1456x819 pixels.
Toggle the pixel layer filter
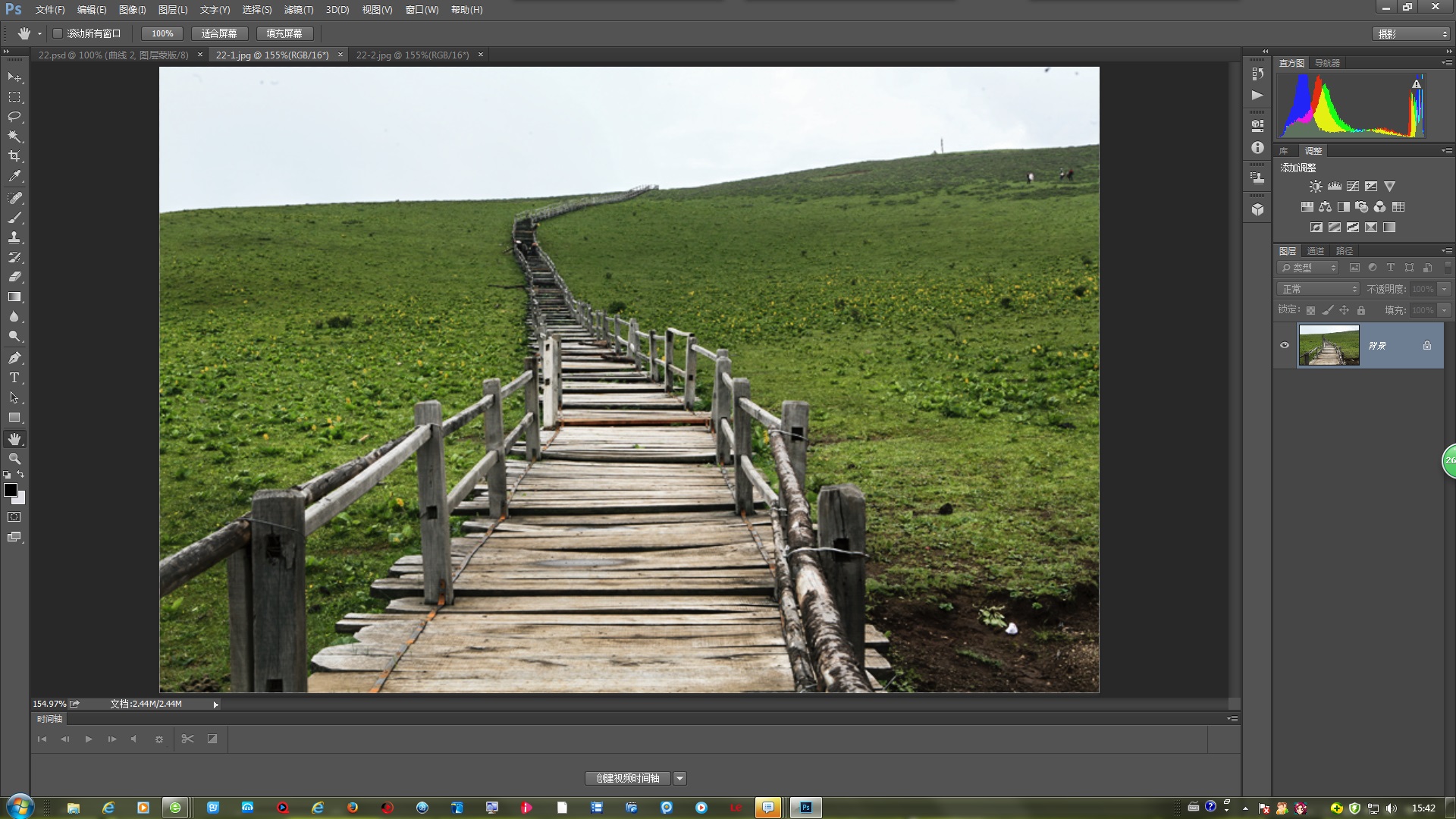tap(1354, 268)
